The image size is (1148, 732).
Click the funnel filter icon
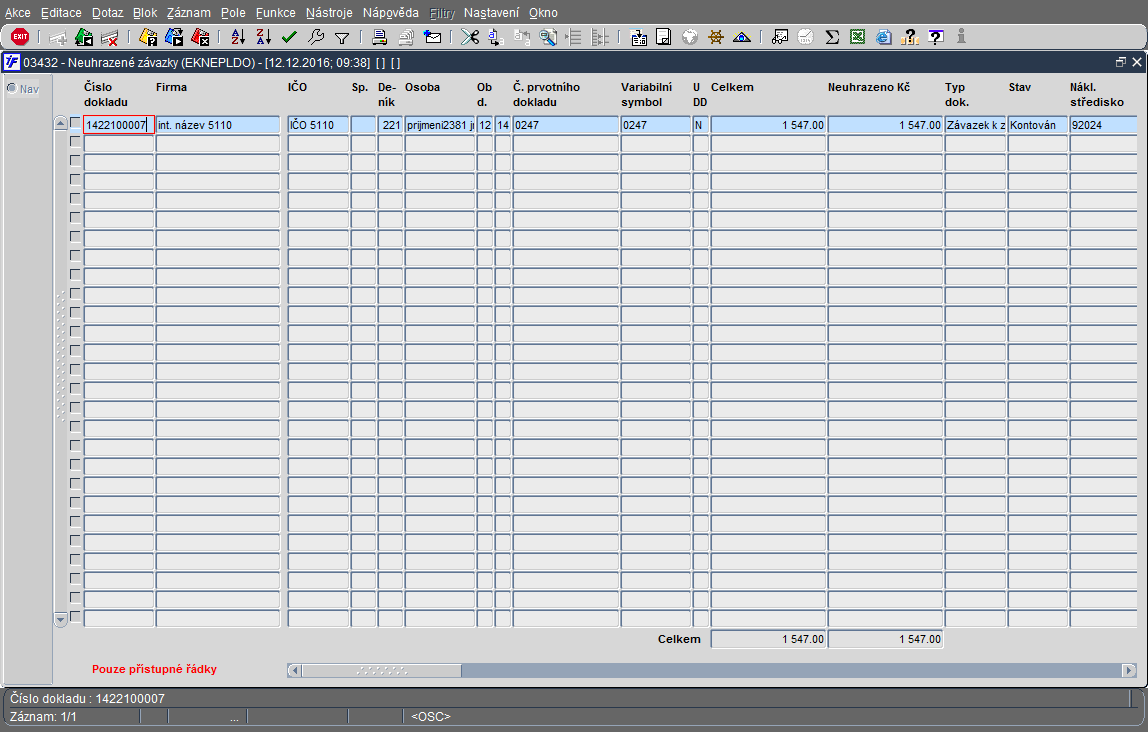[x=341, y=37]
